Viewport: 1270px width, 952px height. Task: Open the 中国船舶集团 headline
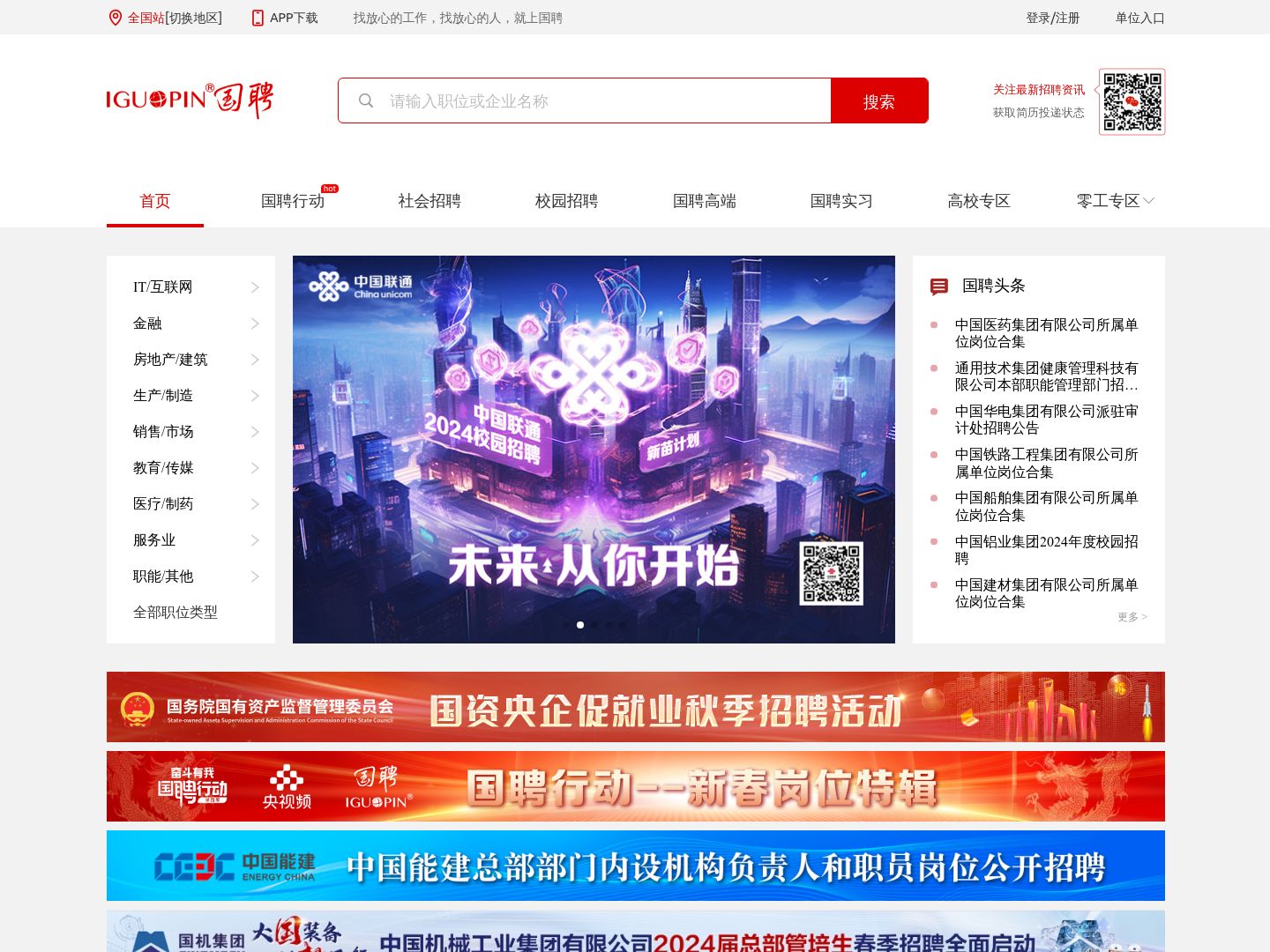point(1047,506)
